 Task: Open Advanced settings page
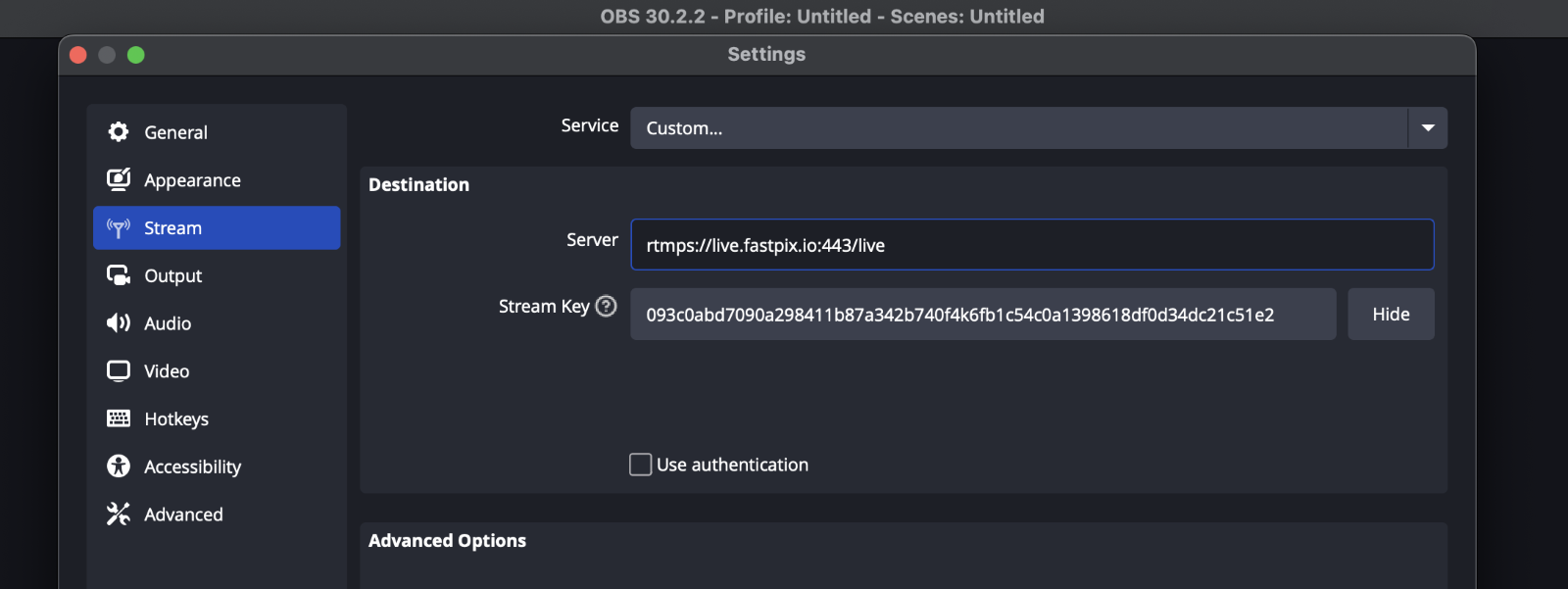click(217, 515)
